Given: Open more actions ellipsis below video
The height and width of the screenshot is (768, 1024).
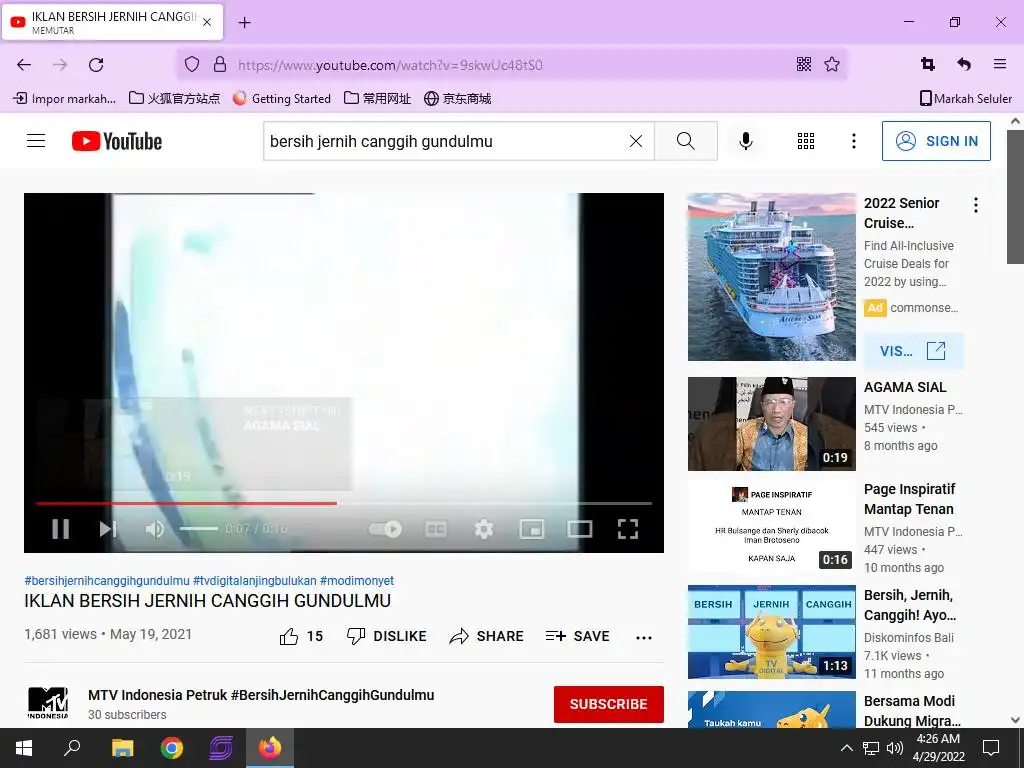Looking at the screenshot, I should [644, 637].
